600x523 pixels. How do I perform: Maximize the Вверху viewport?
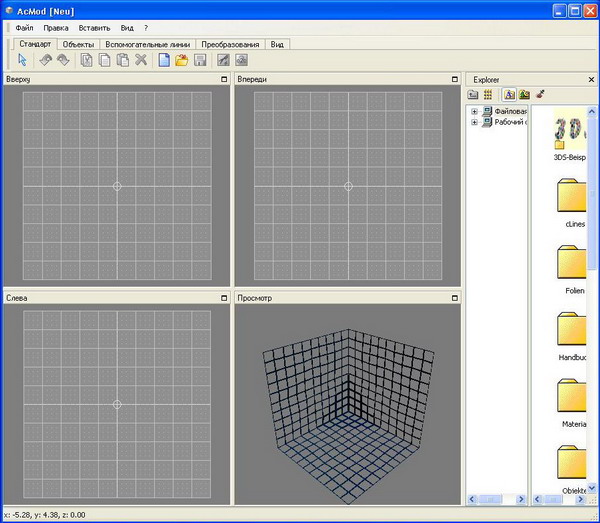coord(225,79)
